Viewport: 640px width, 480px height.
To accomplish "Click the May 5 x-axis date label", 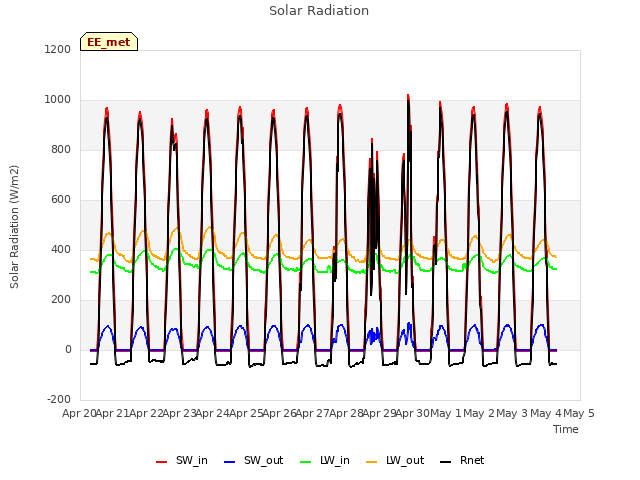I will tap(579, 413).
